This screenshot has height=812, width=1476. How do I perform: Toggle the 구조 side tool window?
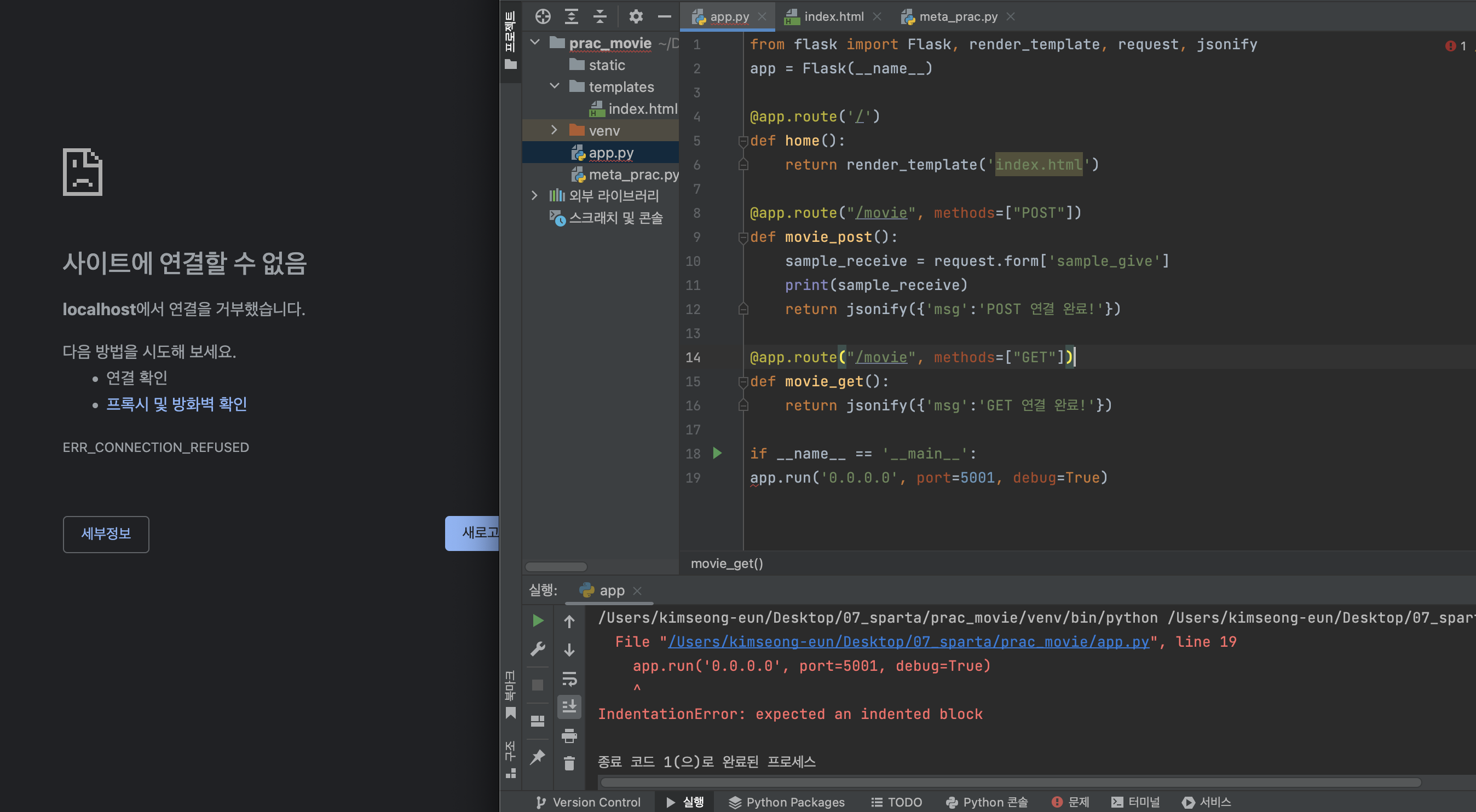click(510, 760)
